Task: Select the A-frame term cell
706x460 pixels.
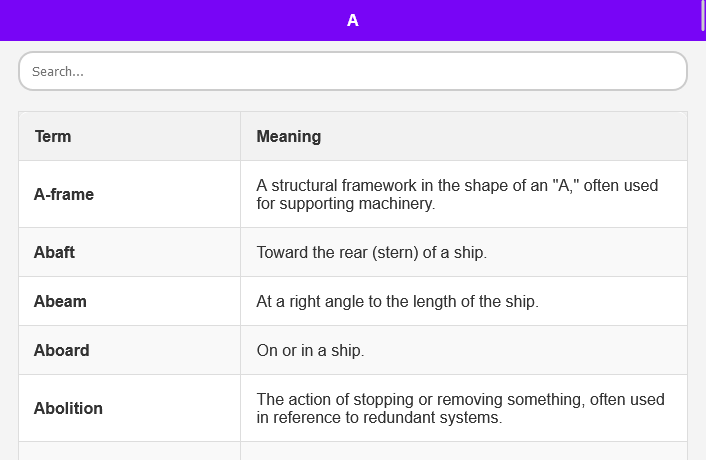Action: click(x=64, y=194)
